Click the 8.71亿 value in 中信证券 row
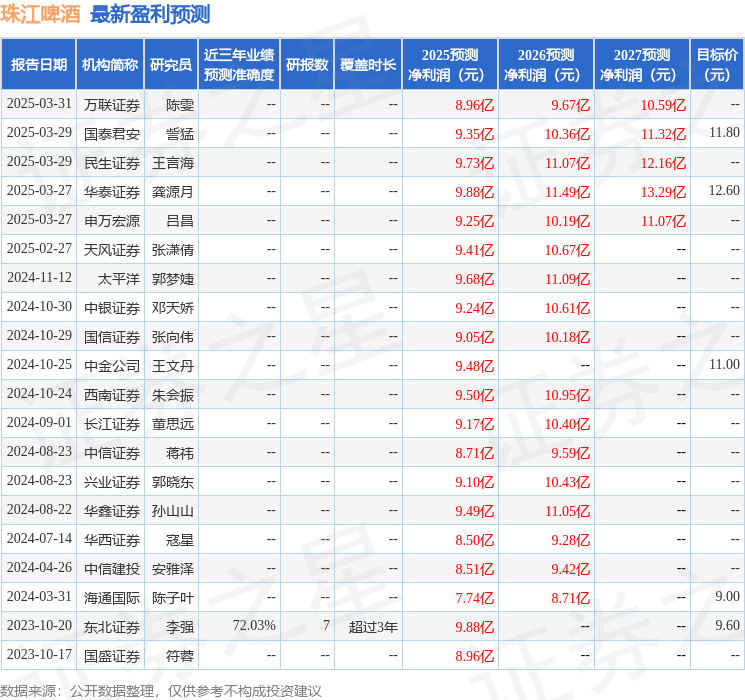This screenshot has width=745, height=700. [x=474, y=453]
